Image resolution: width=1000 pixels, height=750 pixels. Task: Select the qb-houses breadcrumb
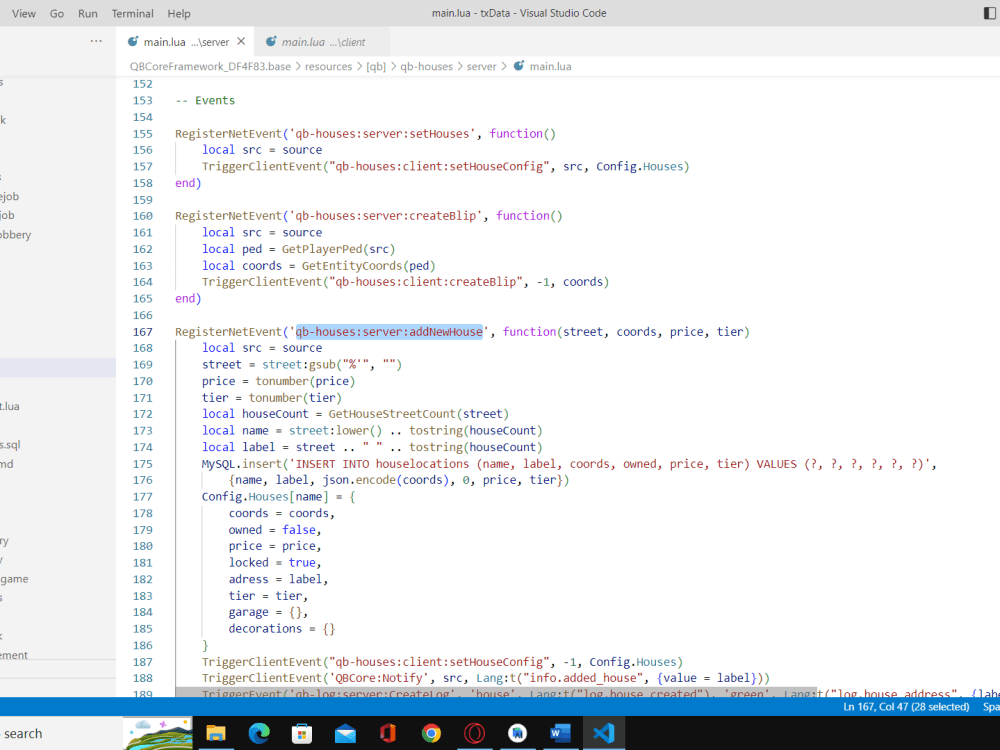[x=426, y=66]
